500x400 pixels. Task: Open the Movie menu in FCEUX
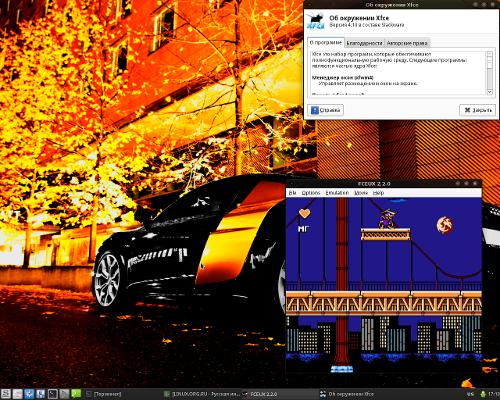(361, 193)
